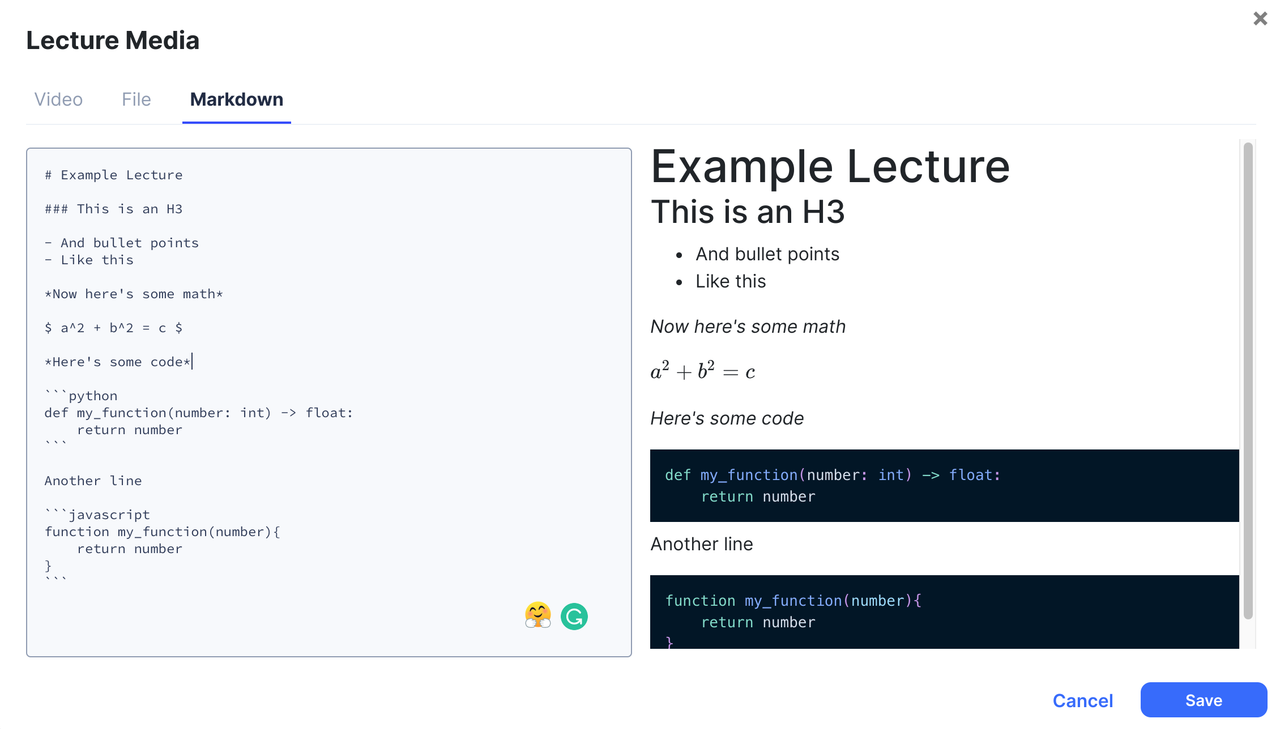This screenshot has width=1280, height=729.
Task: Switch to the Video tab
Action: point(58,99)
